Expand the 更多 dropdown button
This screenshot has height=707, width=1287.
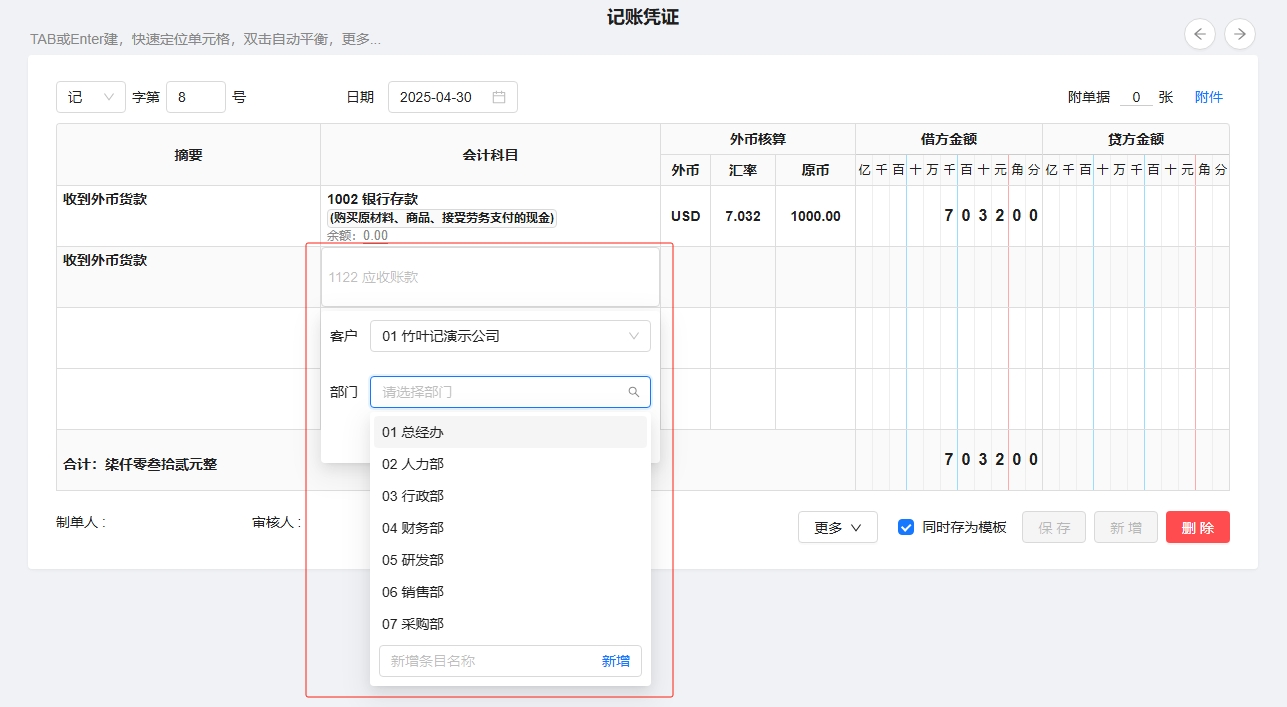click(x=837, y=528)
